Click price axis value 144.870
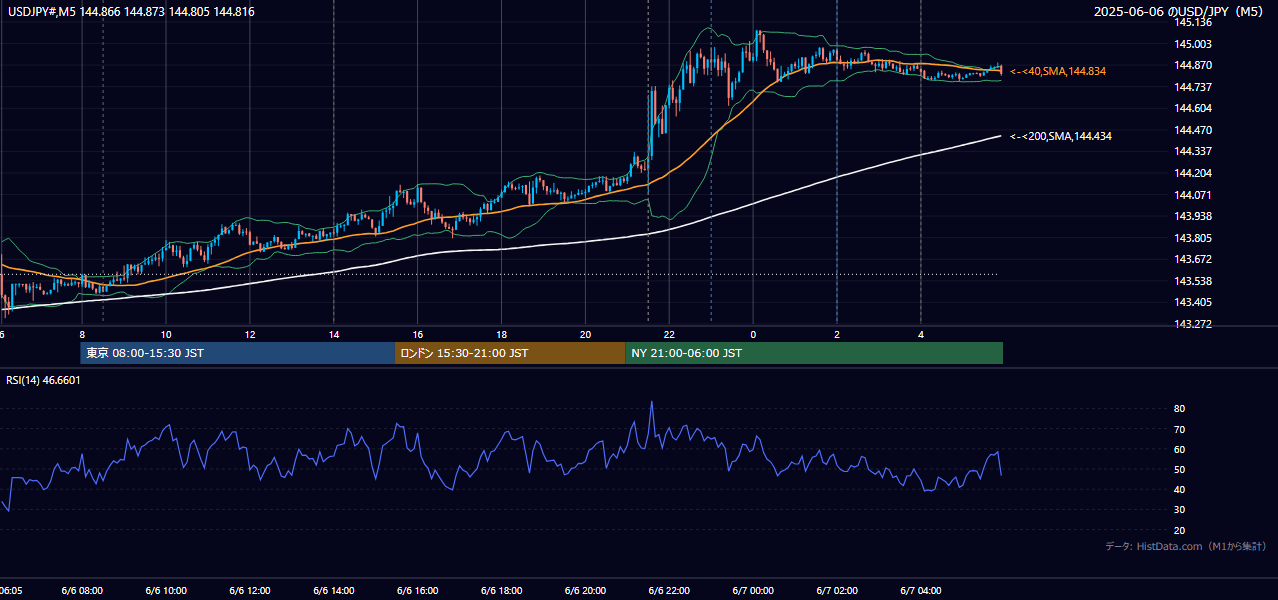 tap(1192, 65)
